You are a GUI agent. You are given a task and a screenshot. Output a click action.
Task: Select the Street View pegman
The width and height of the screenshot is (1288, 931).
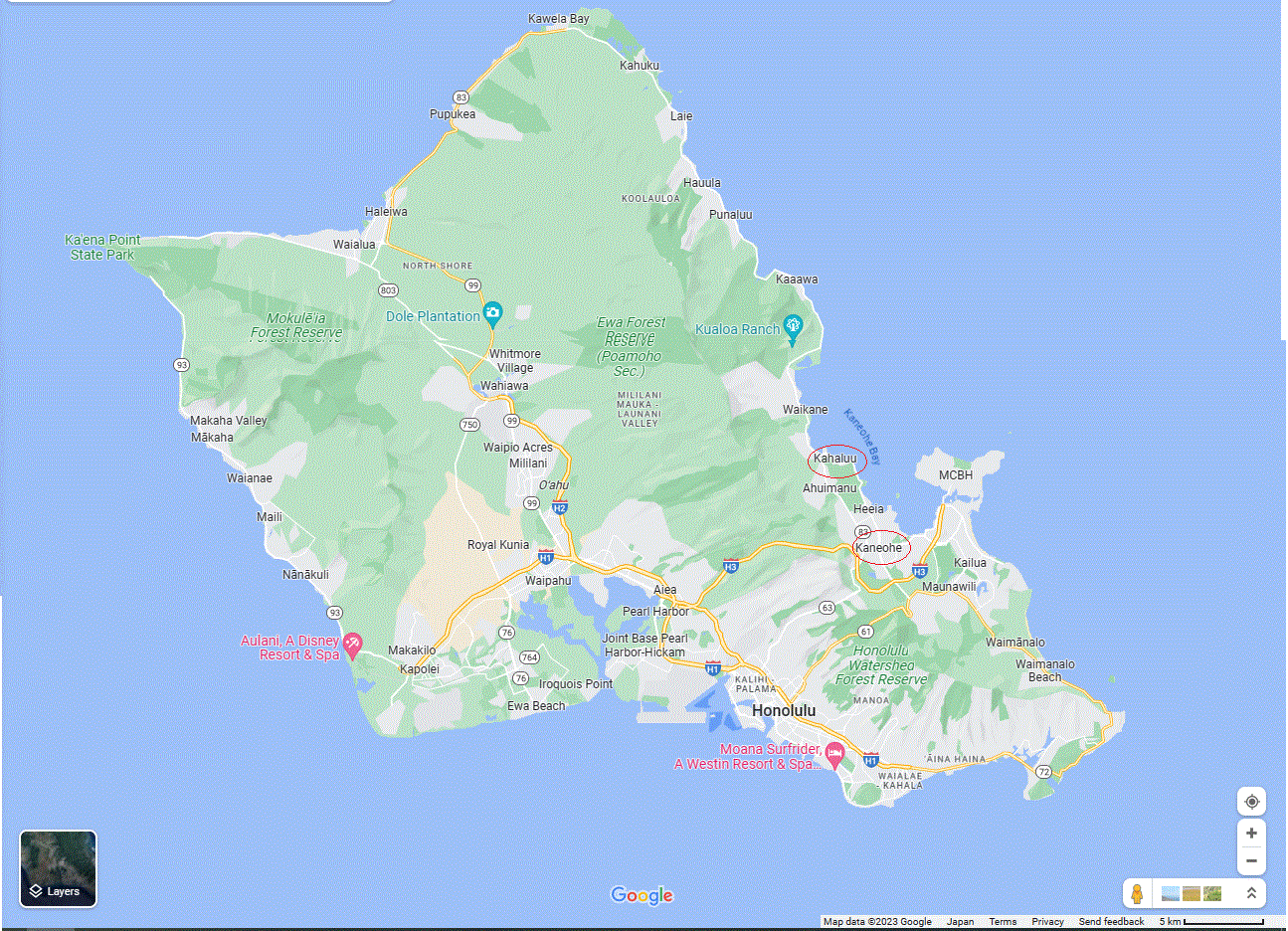[x=1137, y=893]
